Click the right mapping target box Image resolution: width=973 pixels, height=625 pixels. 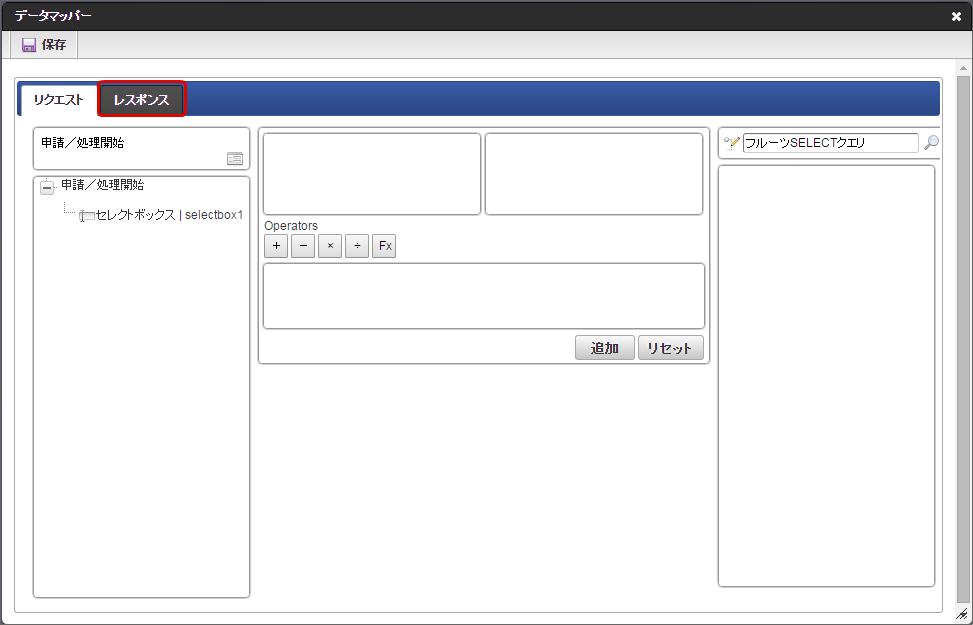coord(594,174)
